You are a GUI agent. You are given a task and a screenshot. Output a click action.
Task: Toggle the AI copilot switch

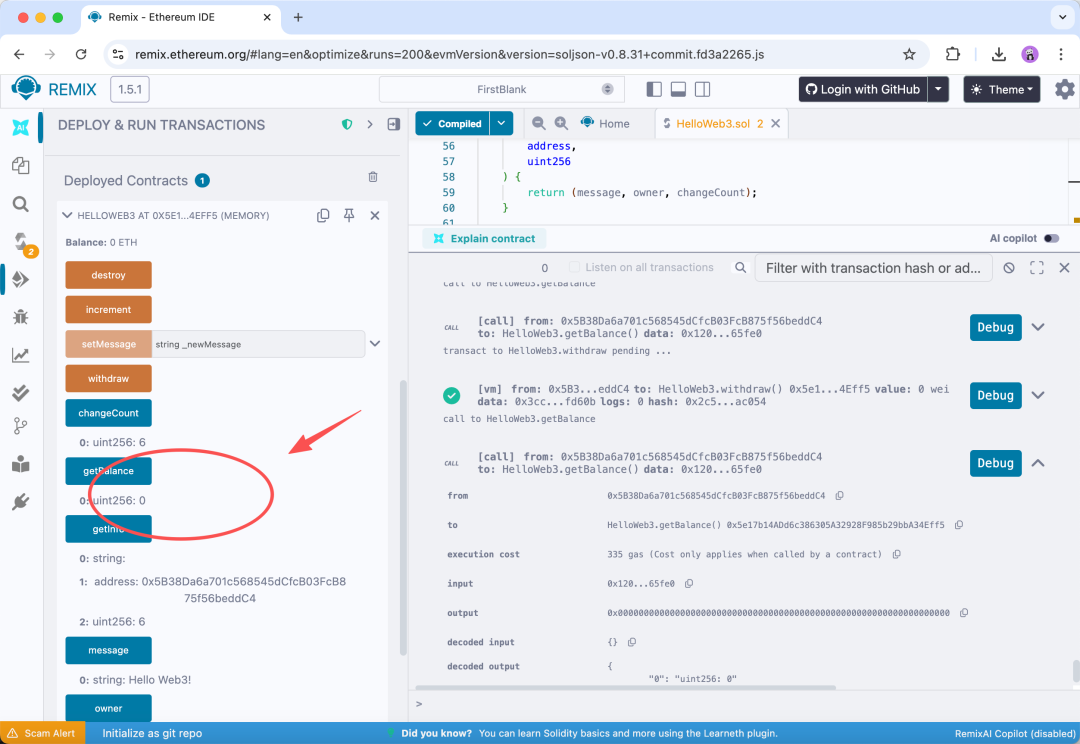pyautogui.click(x=1052, y=238)
